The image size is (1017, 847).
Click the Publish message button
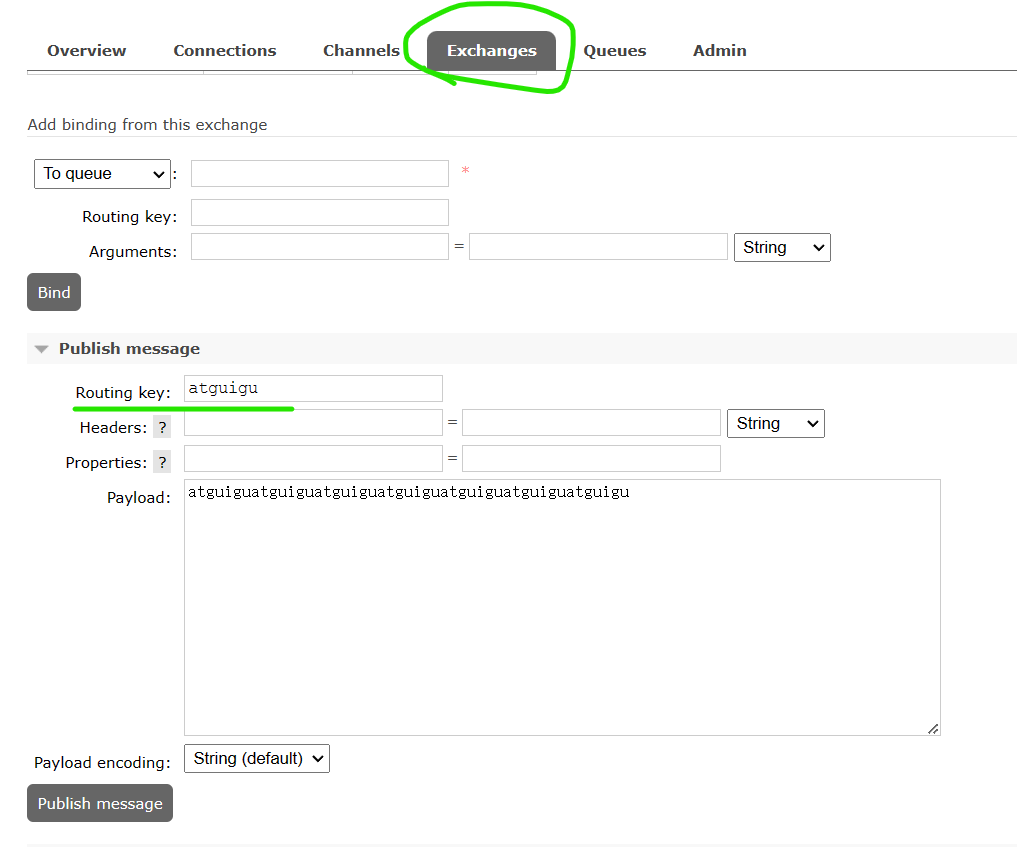point(100,803)
